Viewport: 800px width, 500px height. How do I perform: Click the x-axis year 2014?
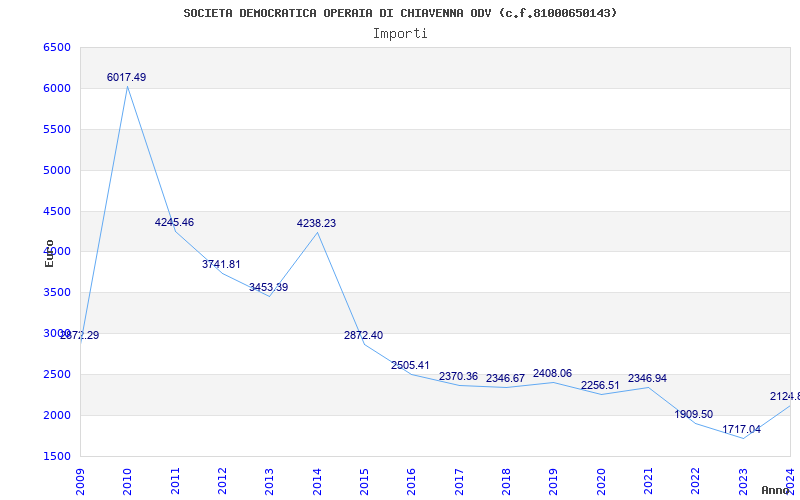point(317,481)
